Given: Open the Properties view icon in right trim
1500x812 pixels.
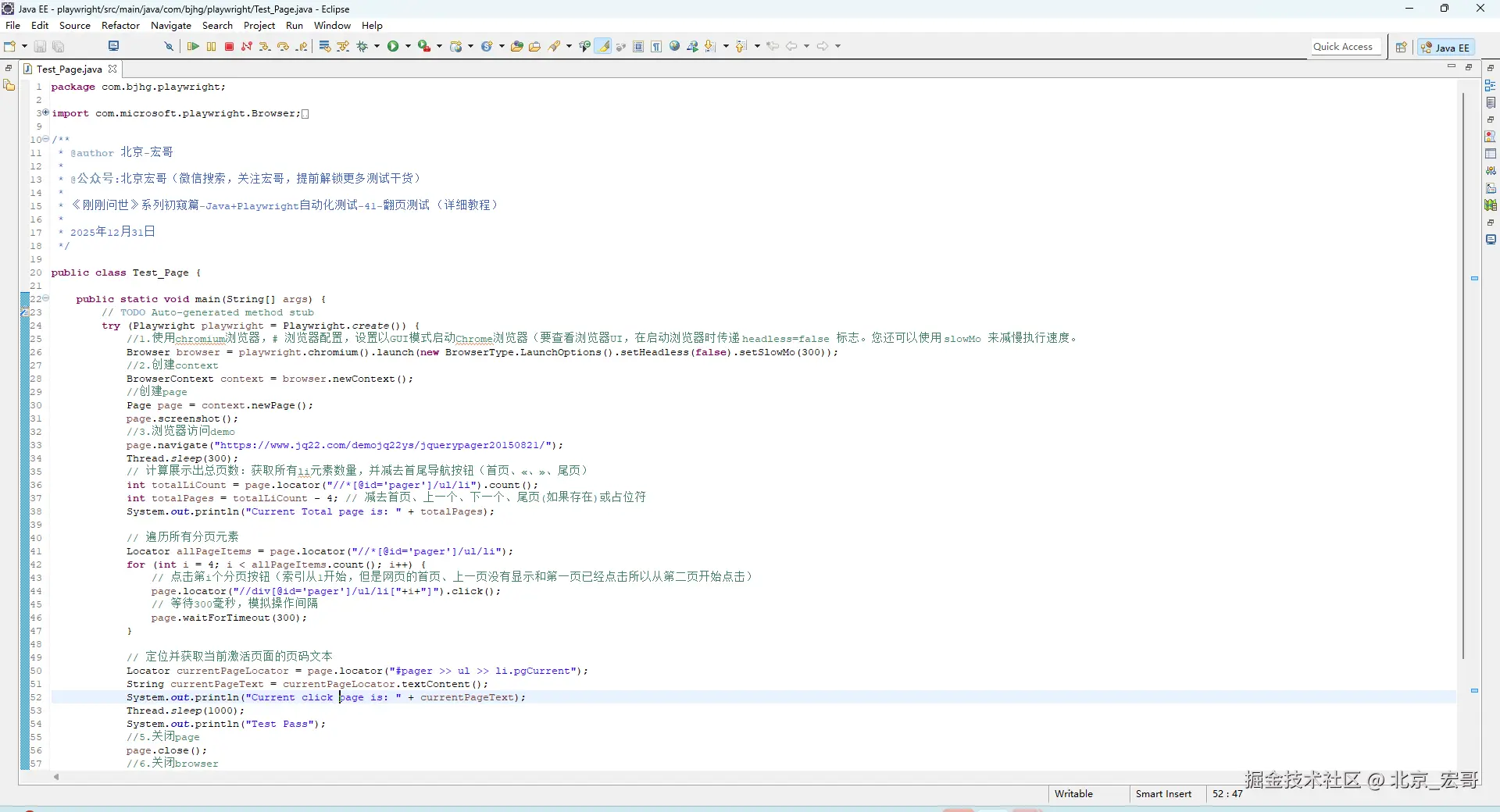Looking at the screenshot, I should [1491, 154].
